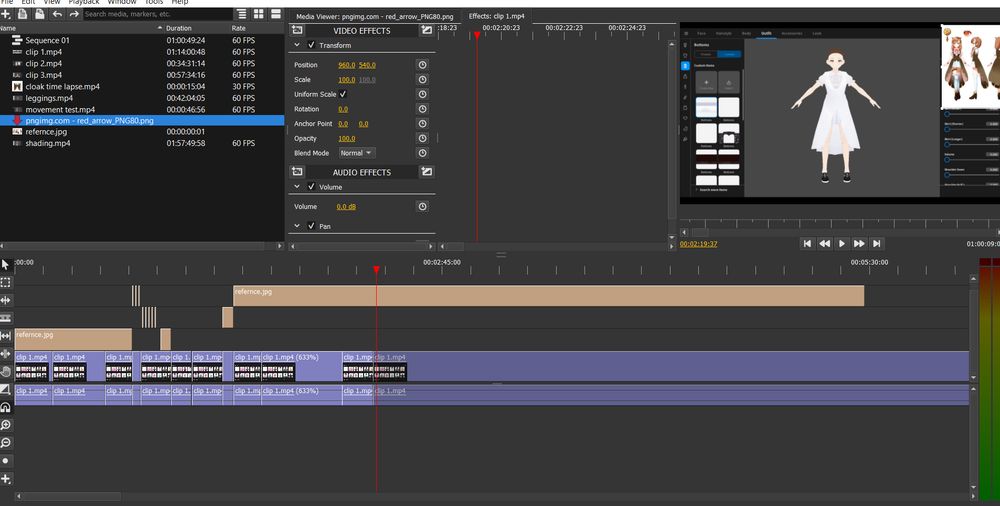
Task: Click the timeline zoom in magnifier
Action: click(5, 425)
